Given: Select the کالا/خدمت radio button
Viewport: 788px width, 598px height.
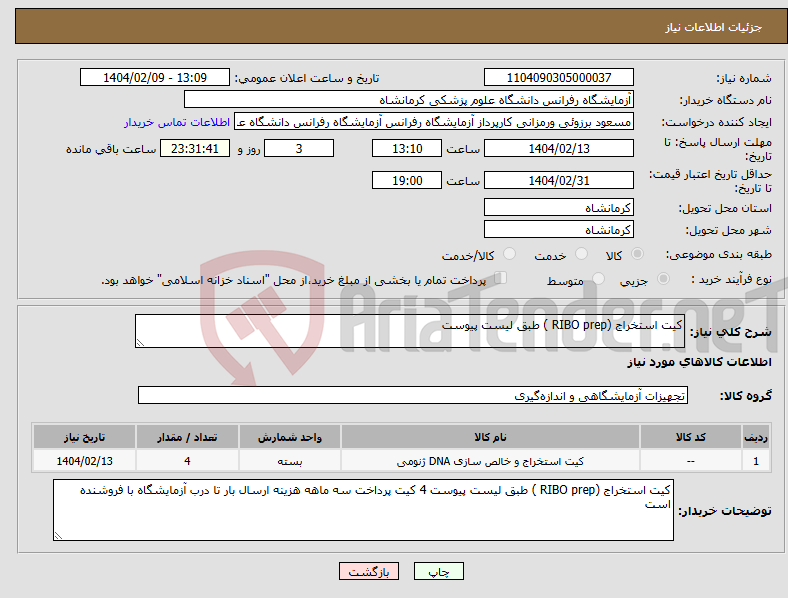Looking at the screenshot, I should 510,254.
